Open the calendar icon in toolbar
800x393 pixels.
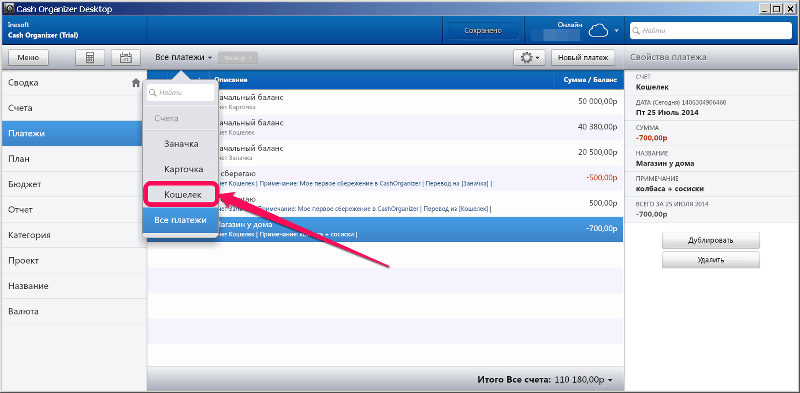[126, 58]
